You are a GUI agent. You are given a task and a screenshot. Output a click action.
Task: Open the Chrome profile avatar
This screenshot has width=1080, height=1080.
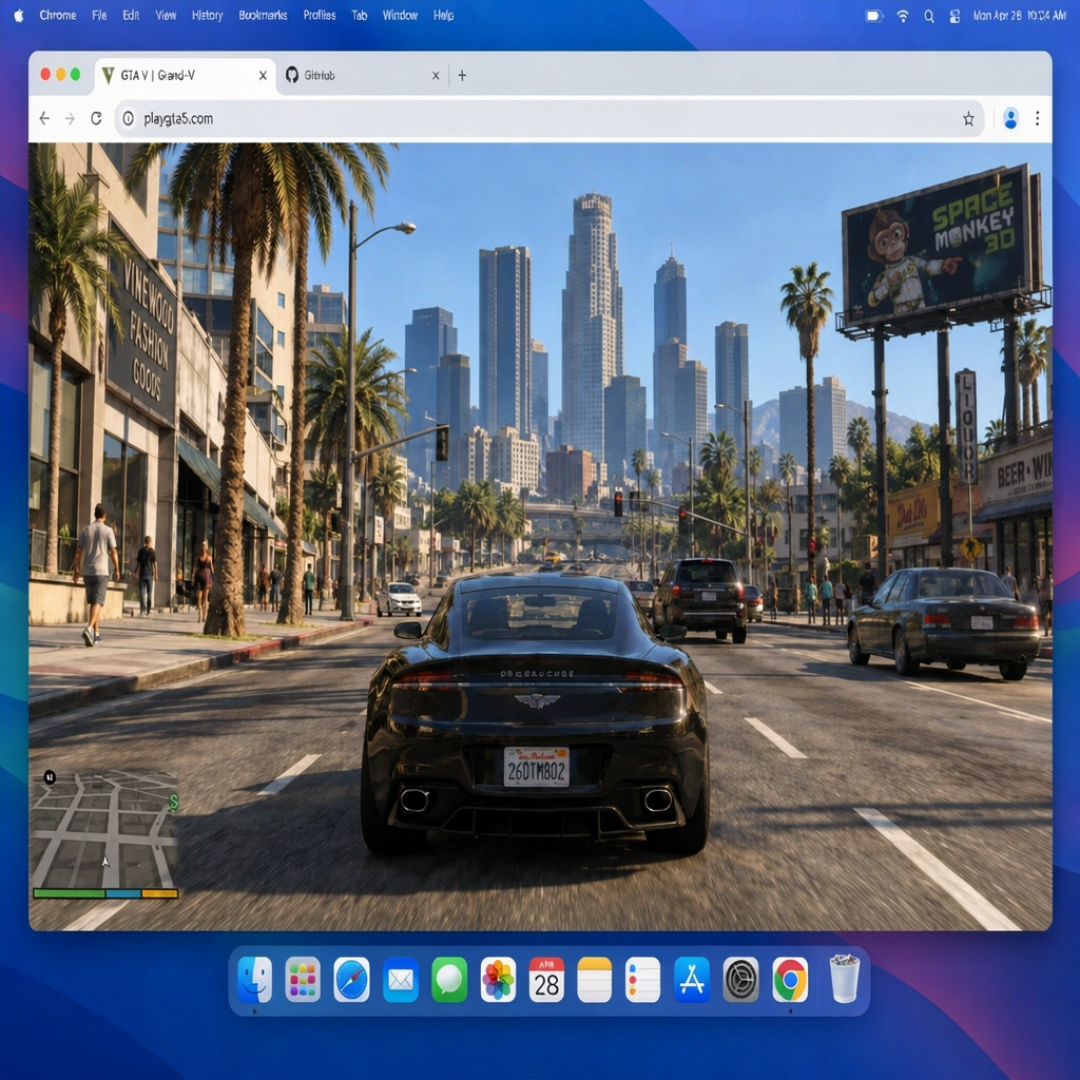1010,118
